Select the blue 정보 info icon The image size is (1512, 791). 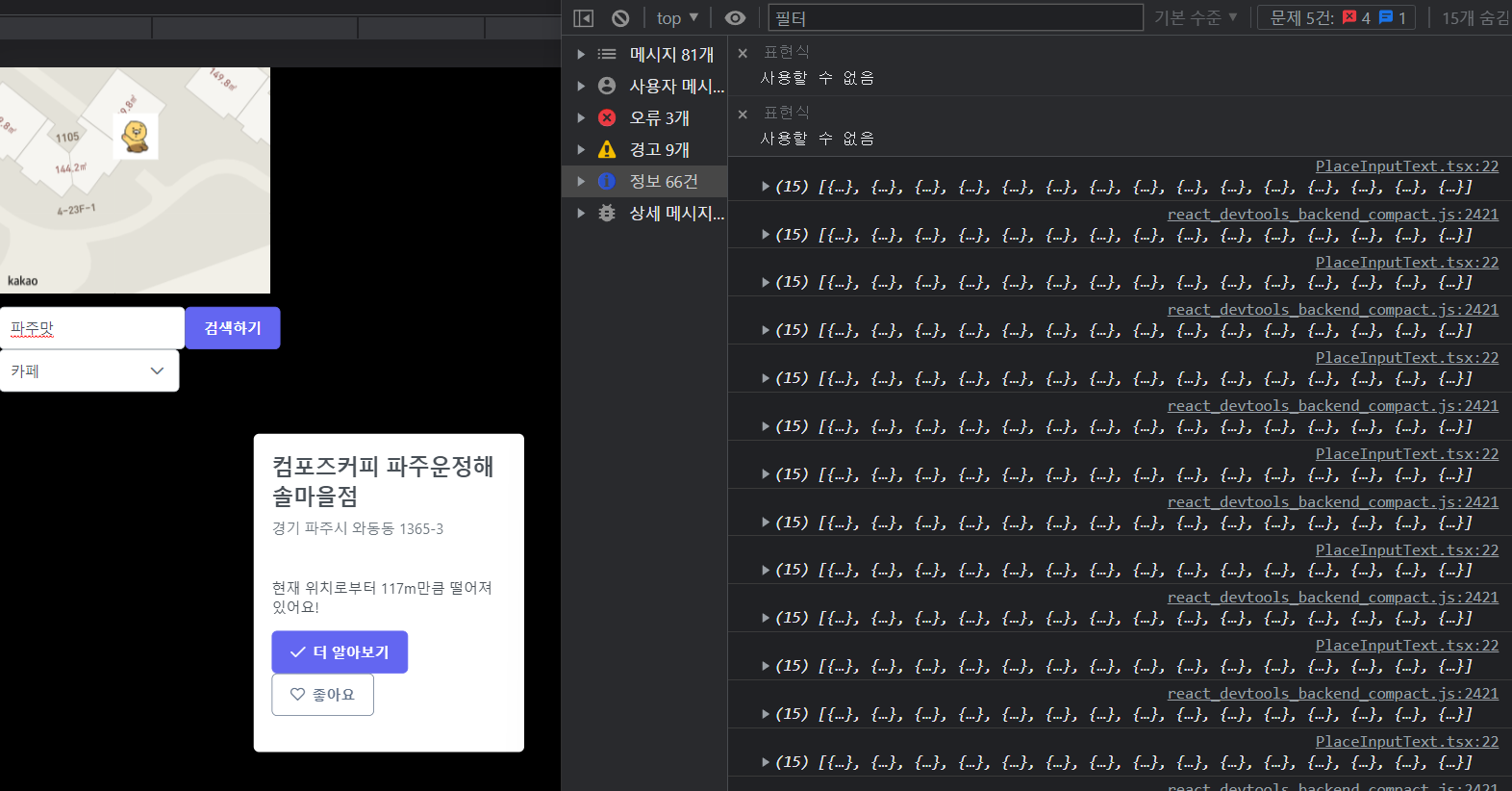(607, 182)
